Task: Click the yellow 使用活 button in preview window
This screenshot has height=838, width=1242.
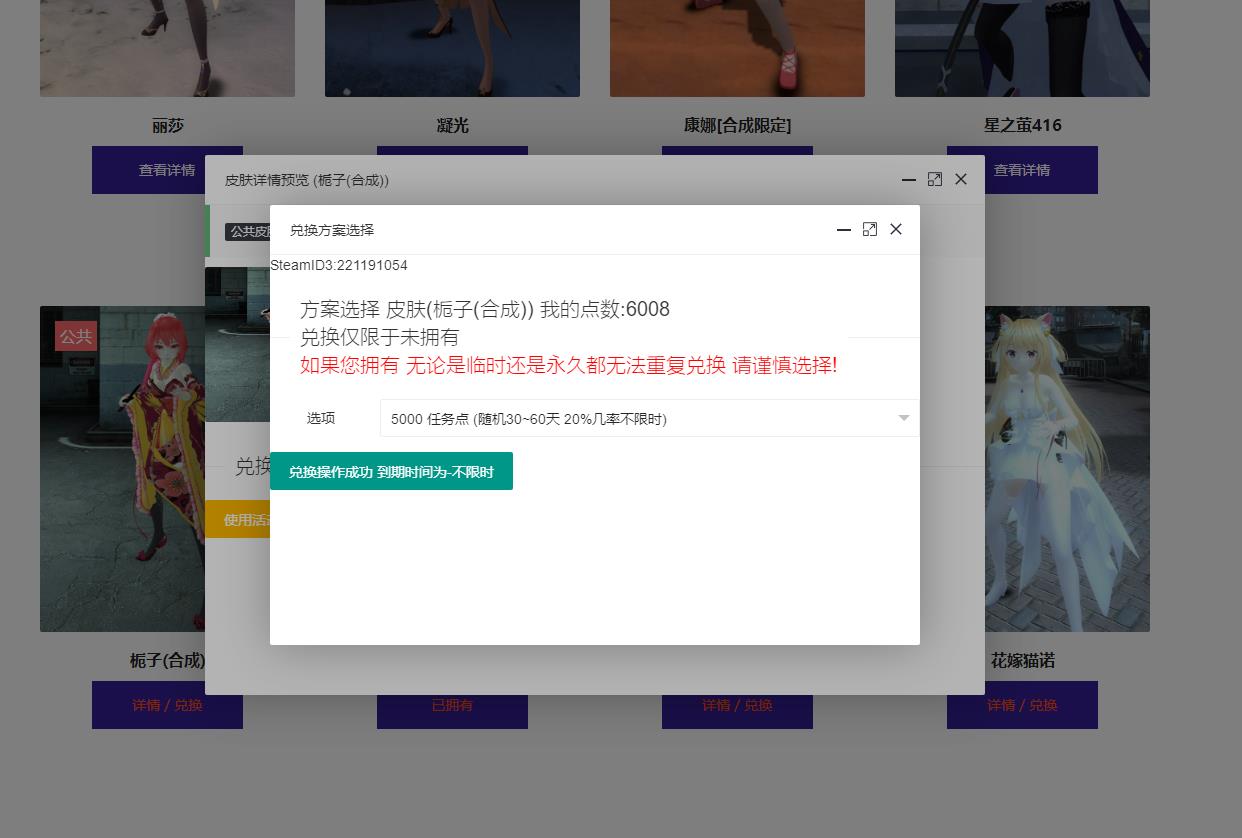Action: click(x=237, y=520)
